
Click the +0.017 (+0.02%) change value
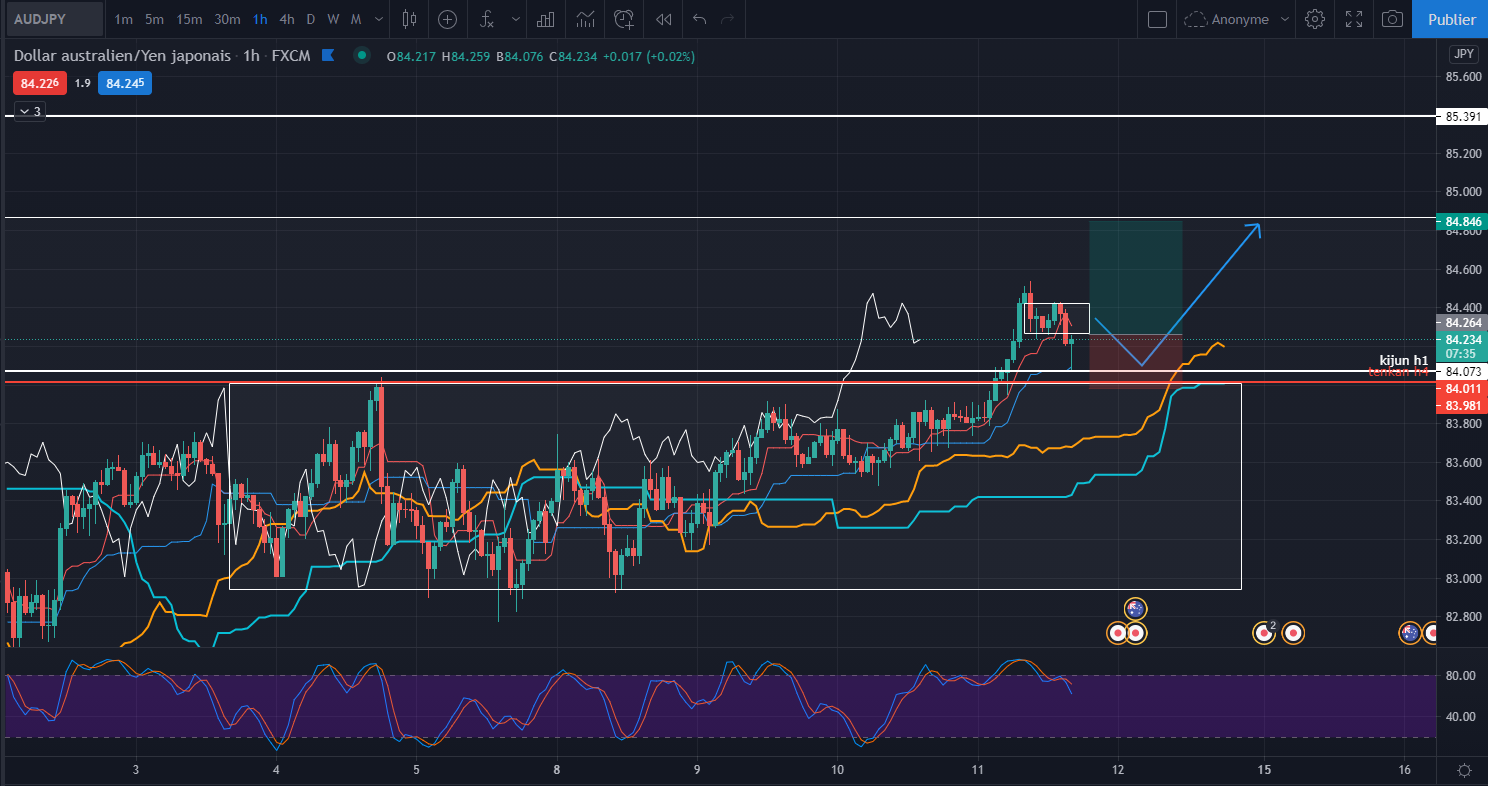pyautogui.click(x=649, y=56)
